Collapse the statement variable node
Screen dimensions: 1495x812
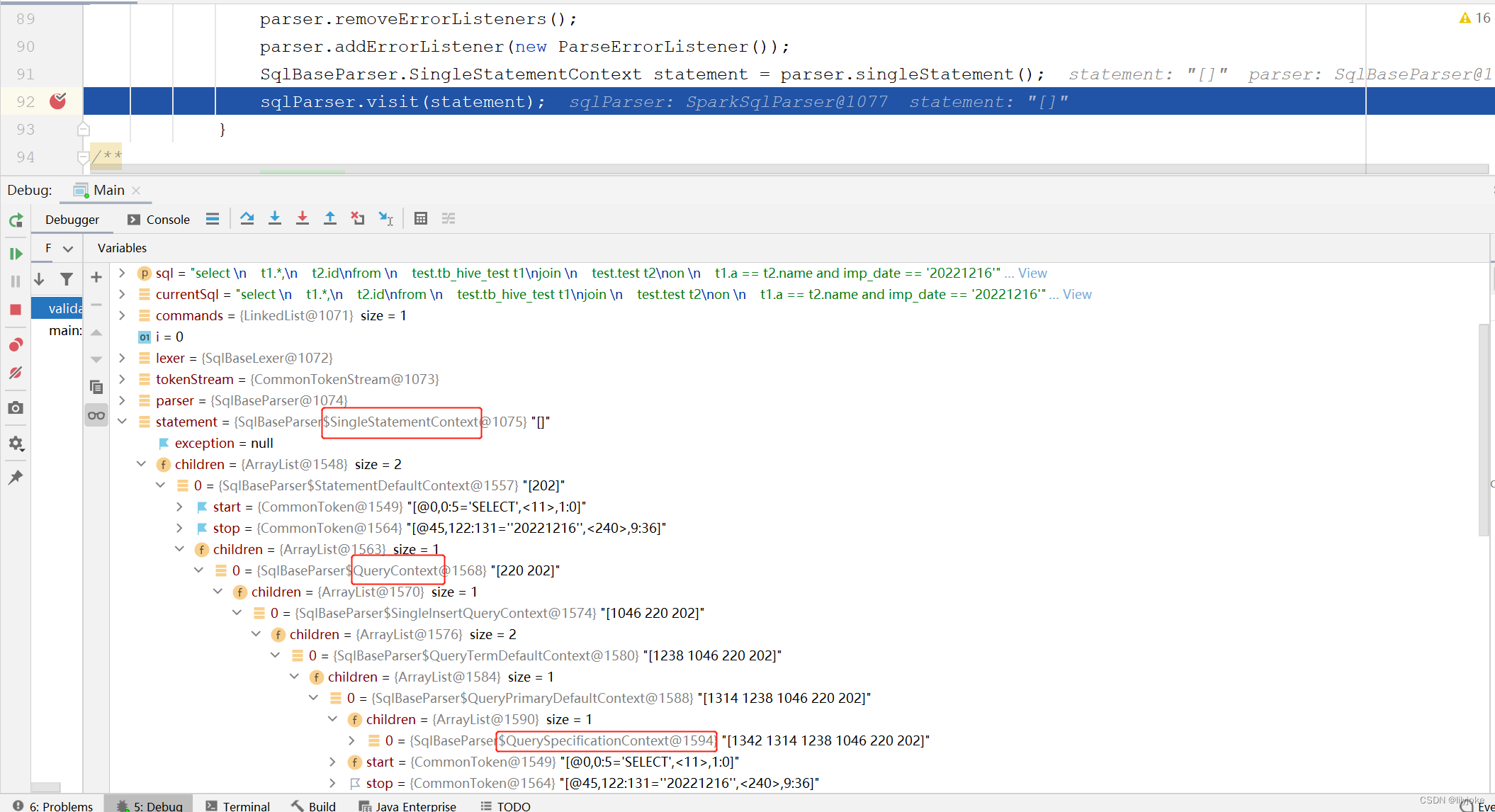pos(122,422)
